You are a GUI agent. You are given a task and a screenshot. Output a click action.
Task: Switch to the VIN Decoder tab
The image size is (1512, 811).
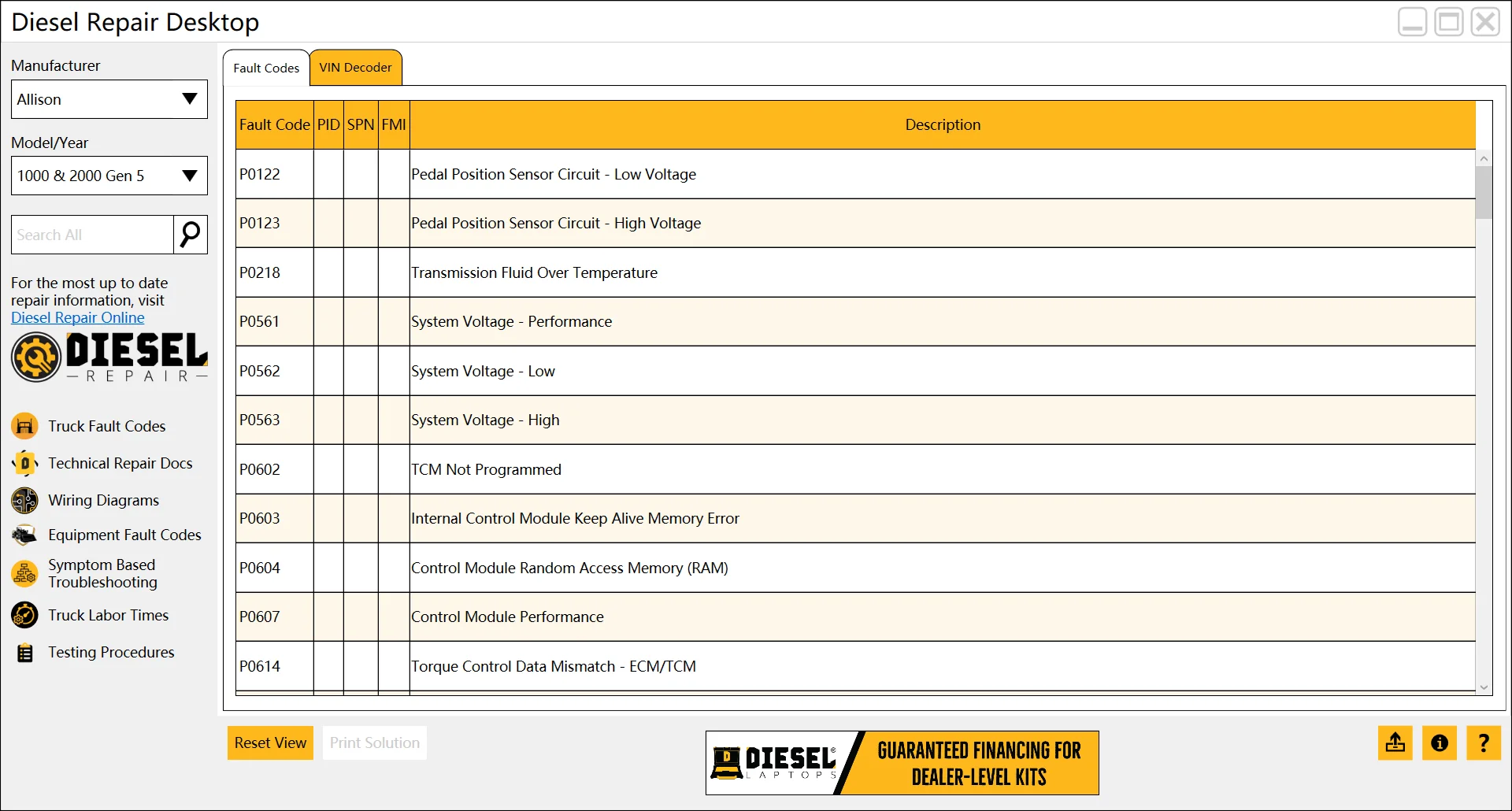[355, 67]
